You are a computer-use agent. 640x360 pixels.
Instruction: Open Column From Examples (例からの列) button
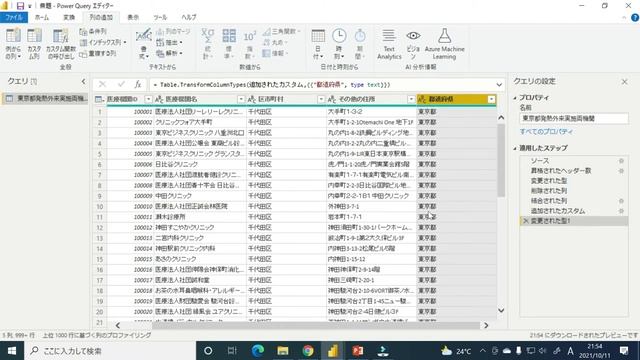click(13, 44)
